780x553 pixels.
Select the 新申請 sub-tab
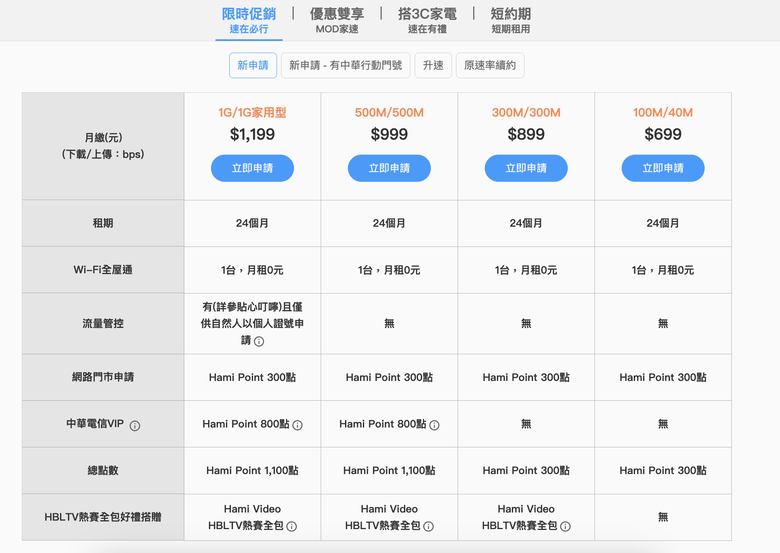click(253, 65)
